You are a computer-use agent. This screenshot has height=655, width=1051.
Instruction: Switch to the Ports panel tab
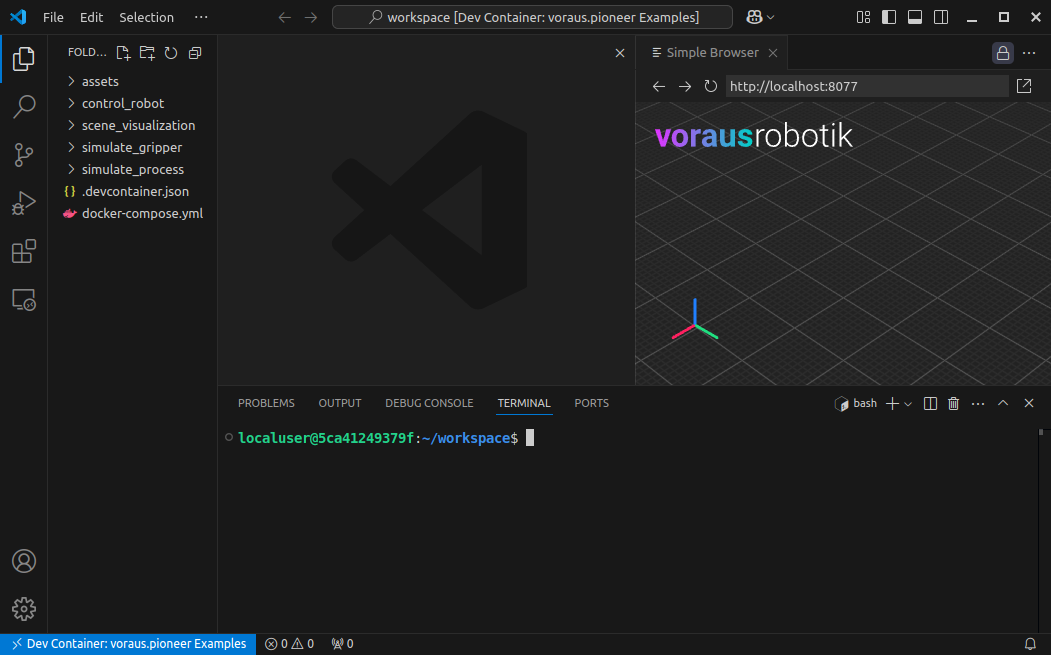(x=591, y=403)
